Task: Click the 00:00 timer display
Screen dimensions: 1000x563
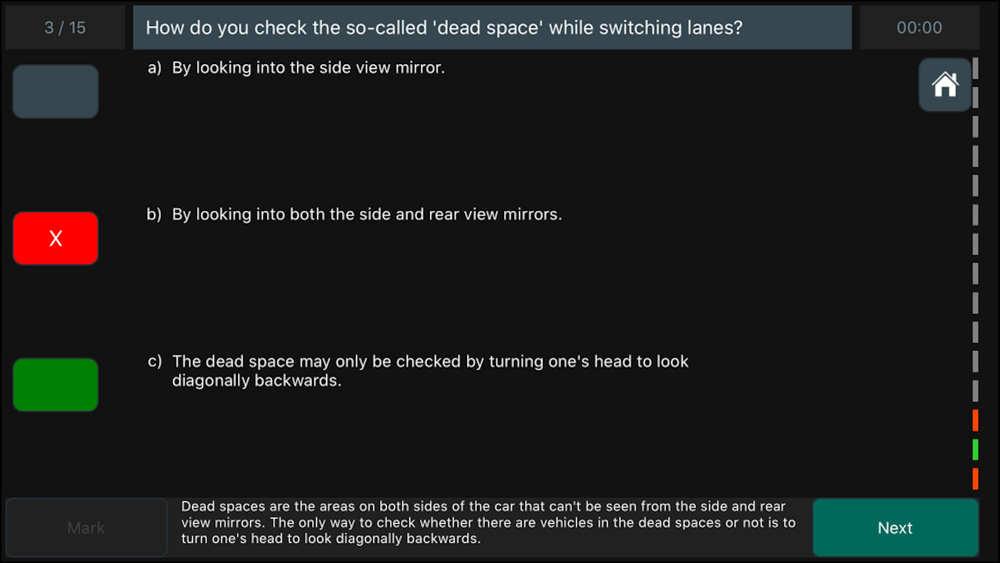Action: [x=919, y=27]
